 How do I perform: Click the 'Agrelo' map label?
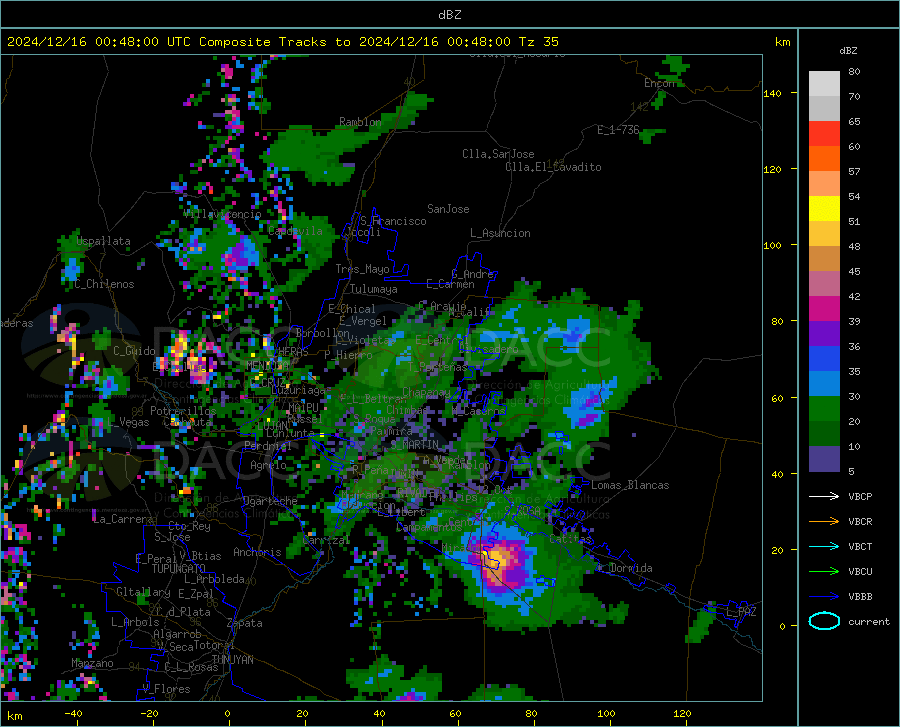[x=268, y=465]
